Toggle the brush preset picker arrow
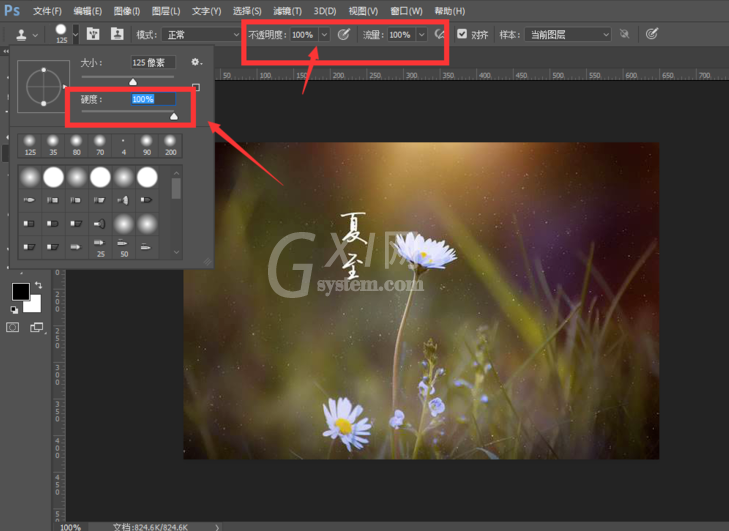 click(x=75, y=34)
